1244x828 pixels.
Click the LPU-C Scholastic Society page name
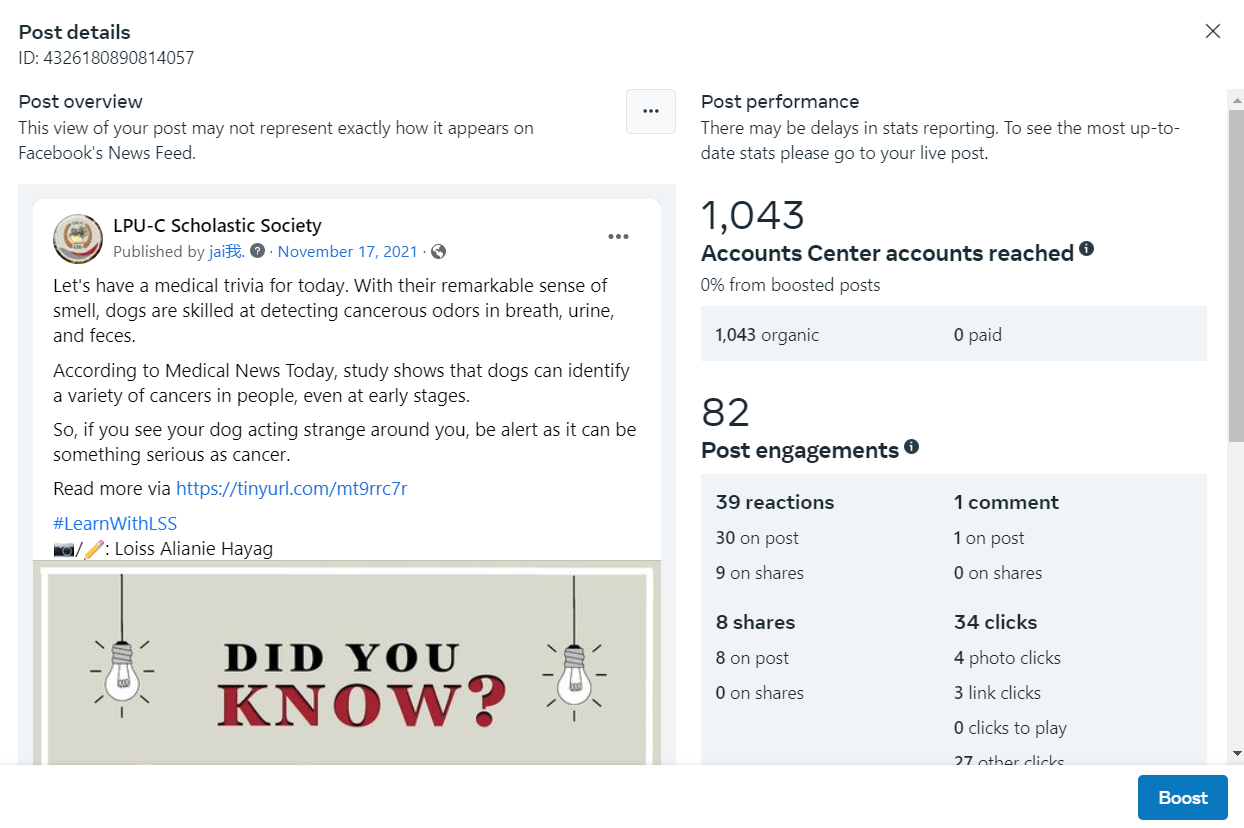pos(217,225)
